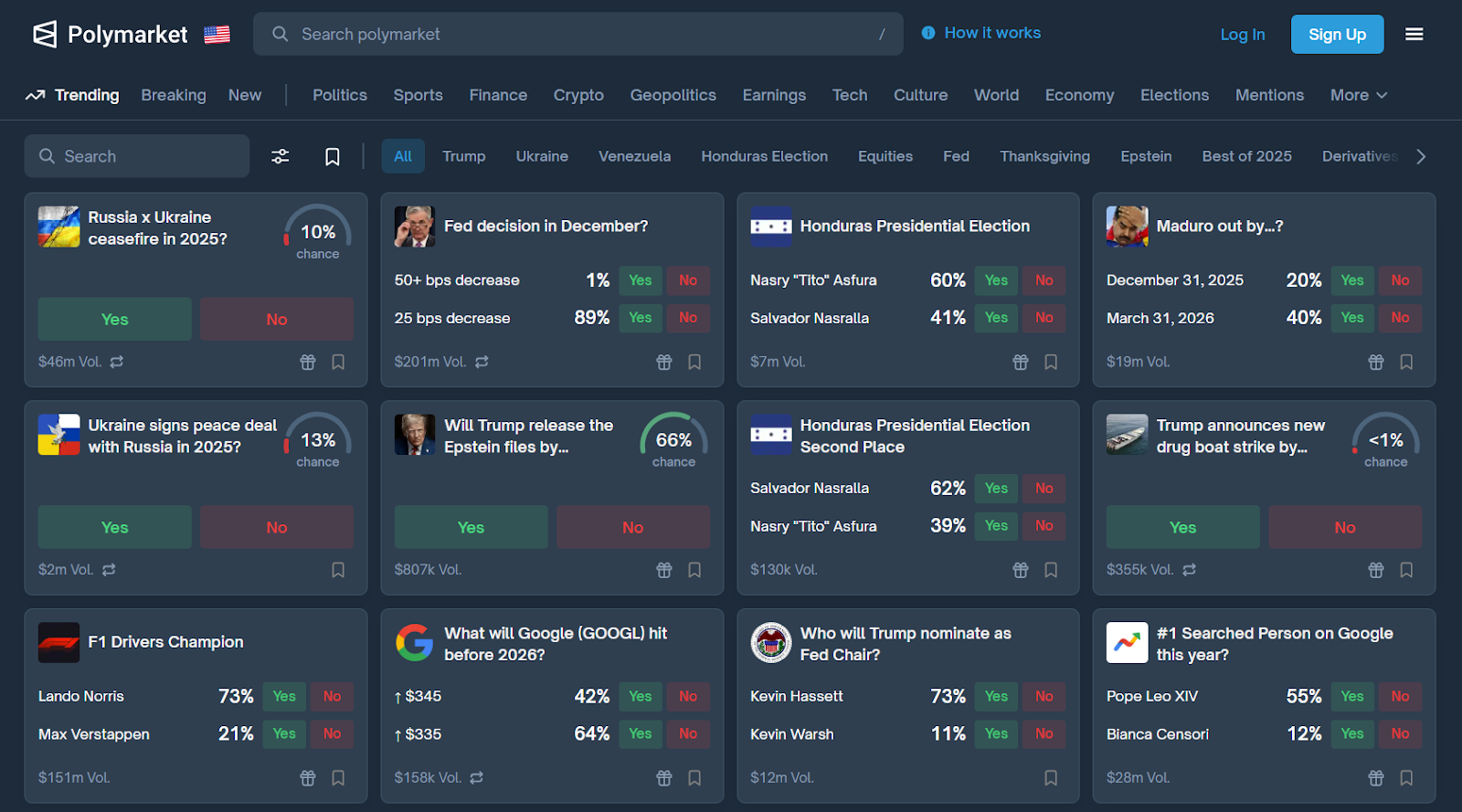
Task: Go to the Geopolitics category
Action: coord(673,95)
